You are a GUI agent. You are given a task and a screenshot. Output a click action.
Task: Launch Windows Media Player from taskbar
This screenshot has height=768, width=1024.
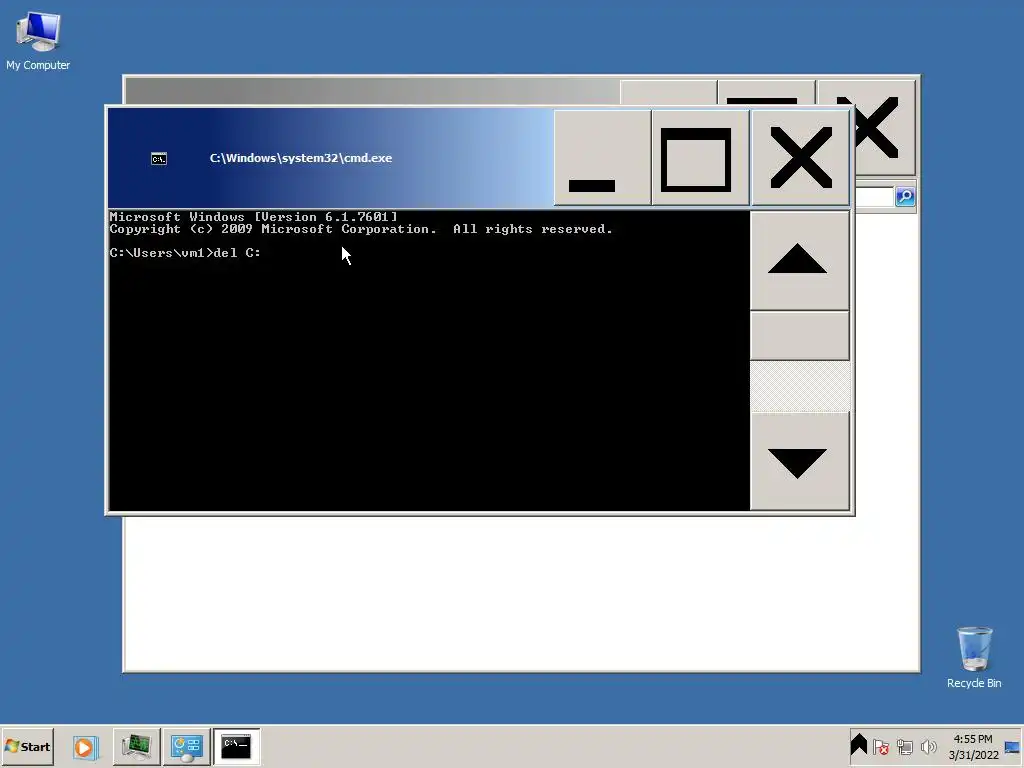coord(84,746)
